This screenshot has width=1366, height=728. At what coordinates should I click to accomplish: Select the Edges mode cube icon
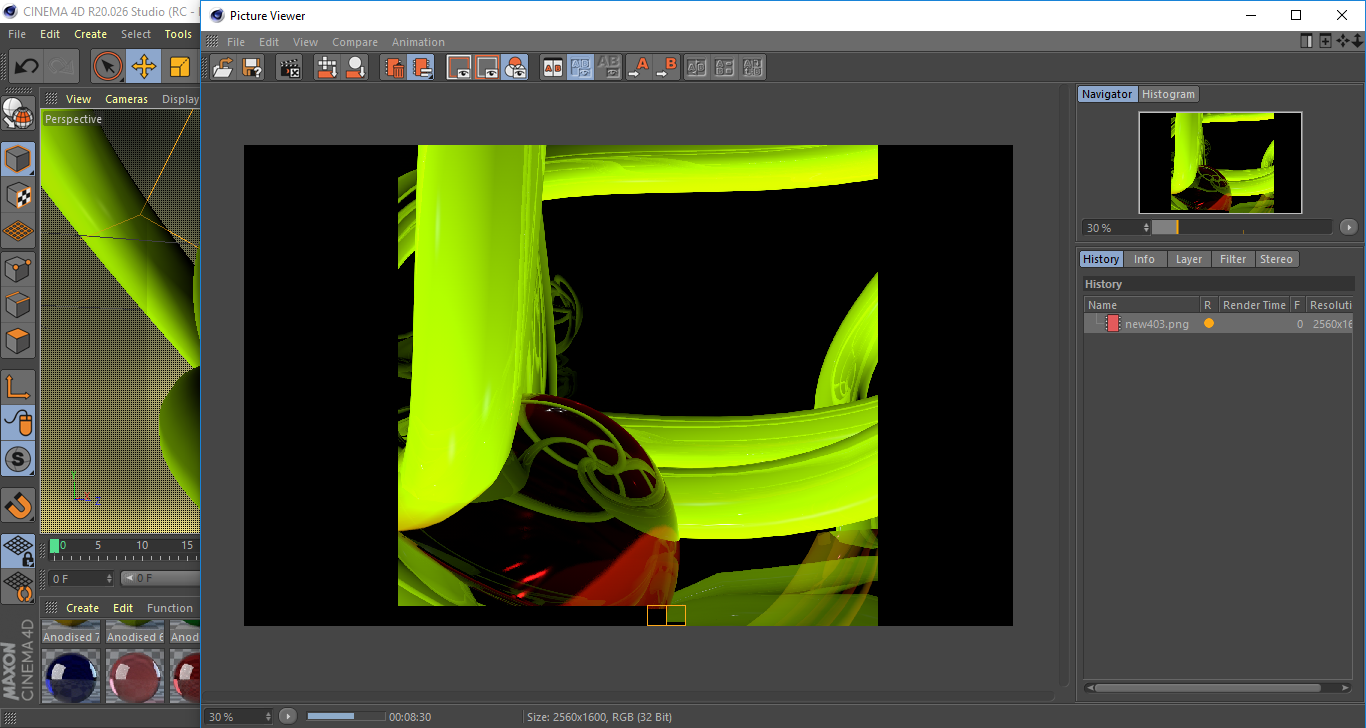point(18,305)
